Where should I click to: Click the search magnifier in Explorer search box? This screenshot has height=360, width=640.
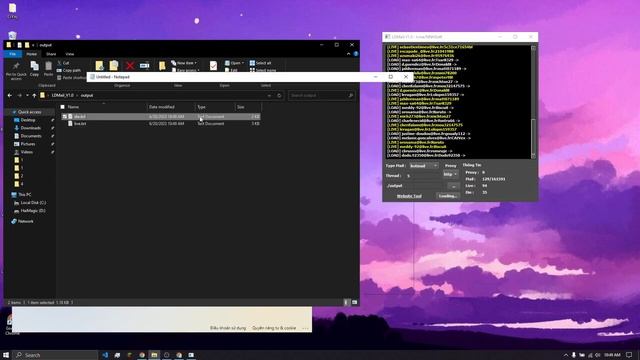351,95
